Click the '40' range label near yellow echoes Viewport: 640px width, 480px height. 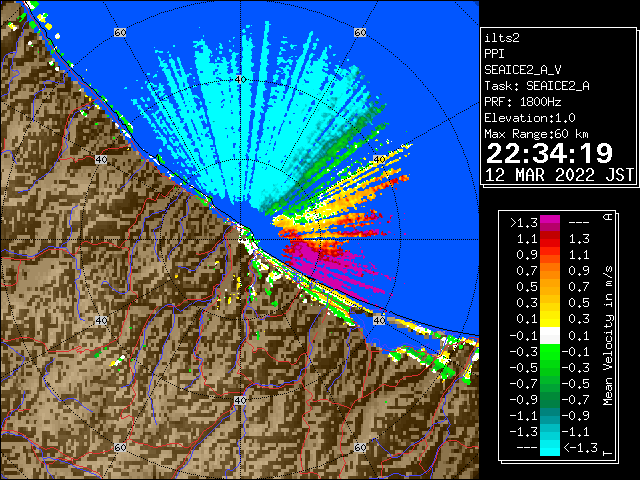(379, 160)
